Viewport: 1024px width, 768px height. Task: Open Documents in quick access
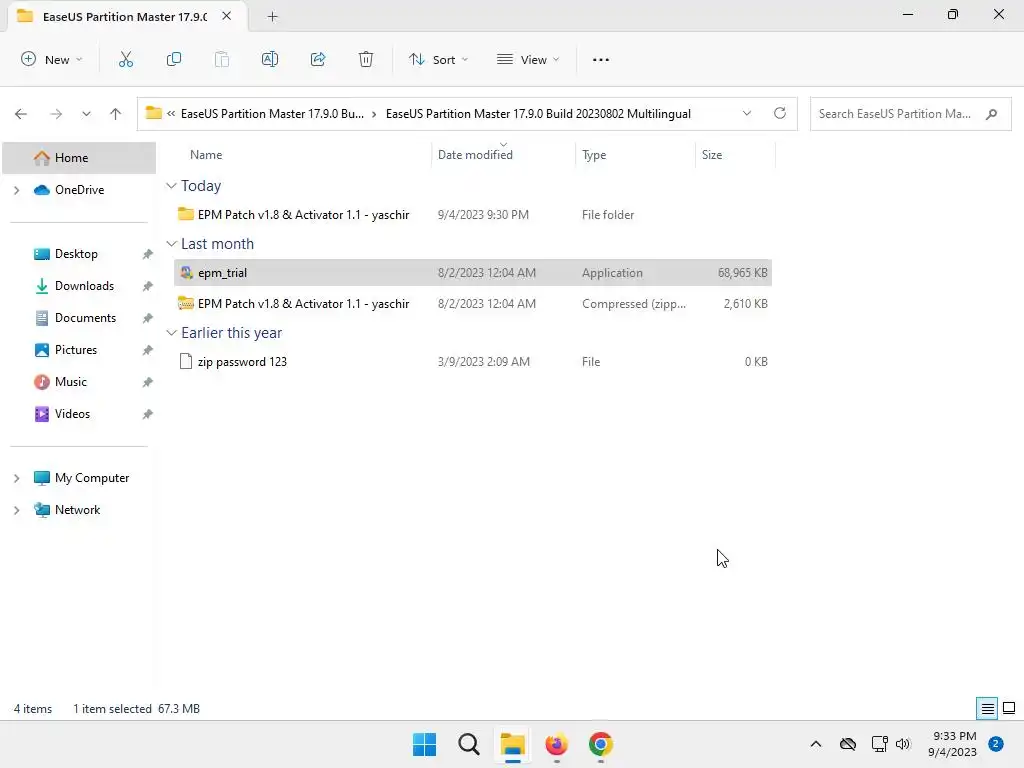point(85,318)
